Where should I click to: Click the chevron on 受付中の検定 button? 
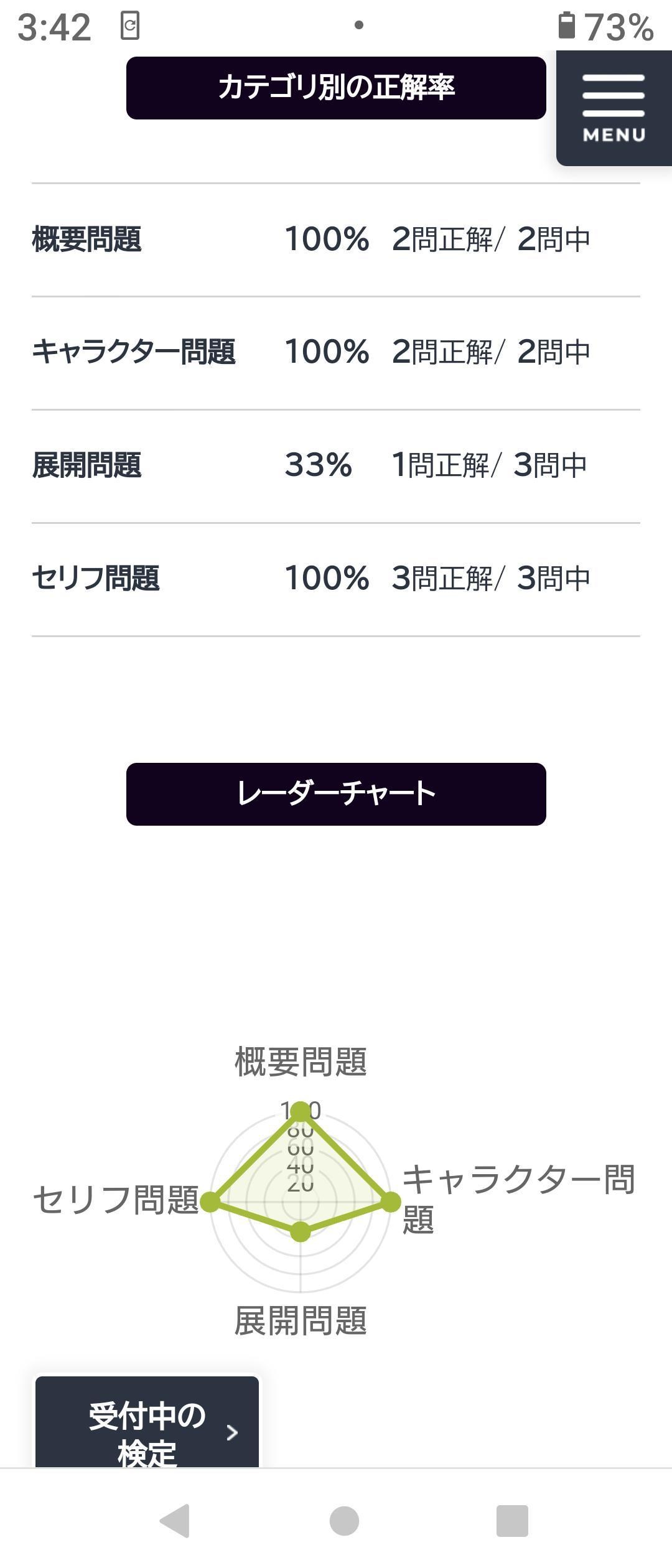pyautogui.click(x=232, y=1432)
